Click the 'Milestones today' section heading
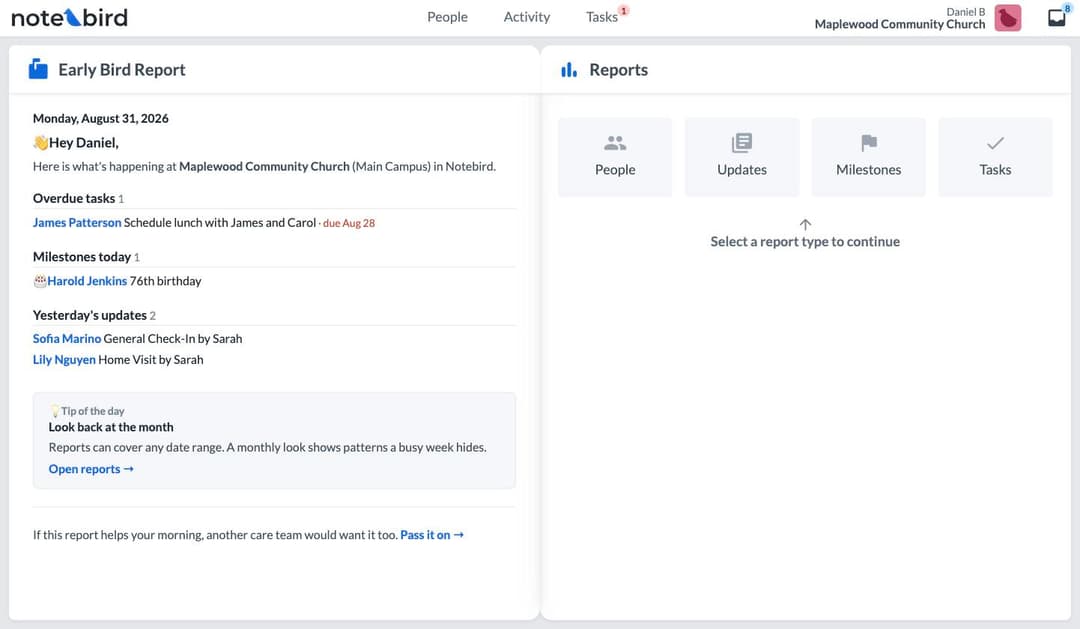 click(82, 257)
